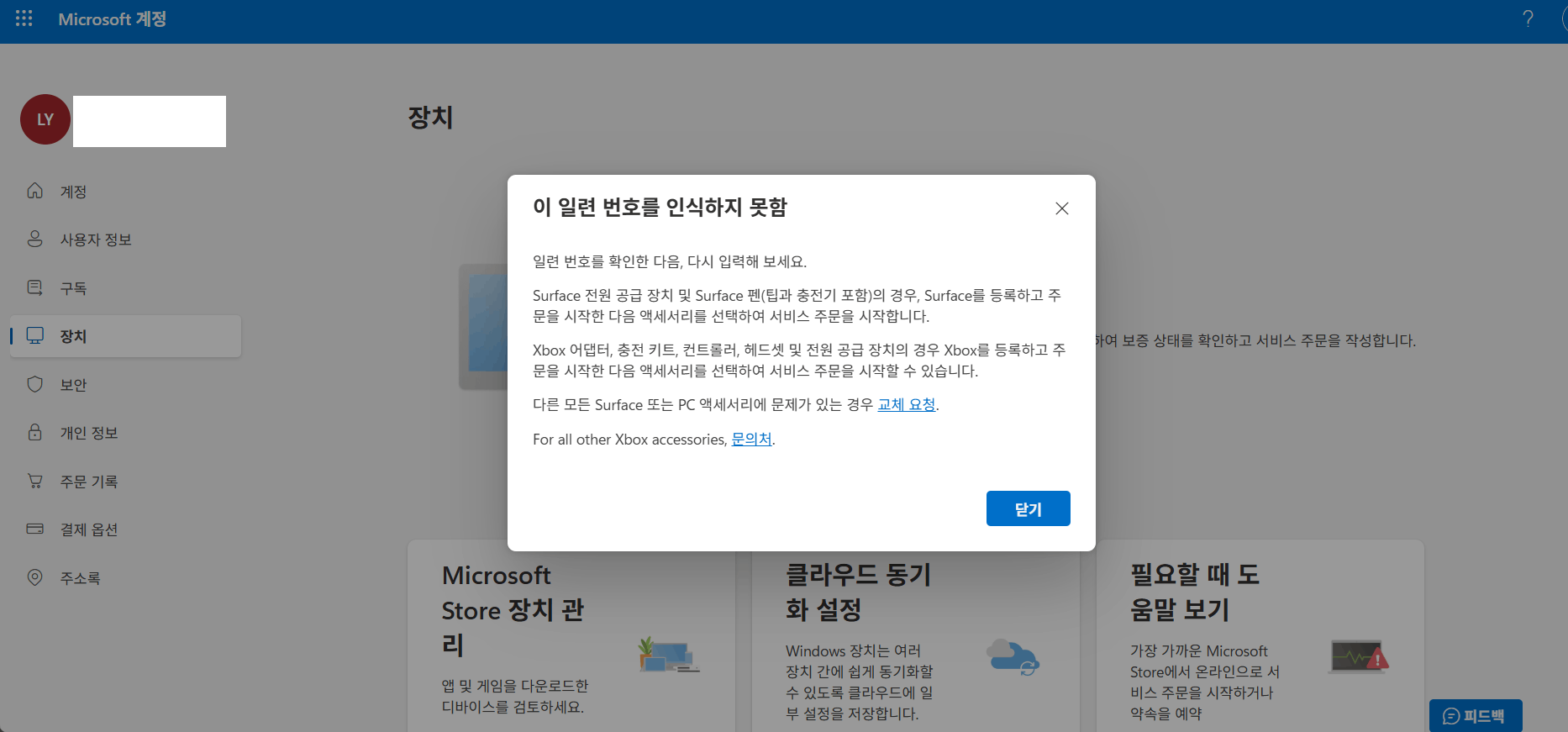Screen dimensions: 1568x732
Task: Click the cart icon beside 주문 기록
Action: [34, 481]
